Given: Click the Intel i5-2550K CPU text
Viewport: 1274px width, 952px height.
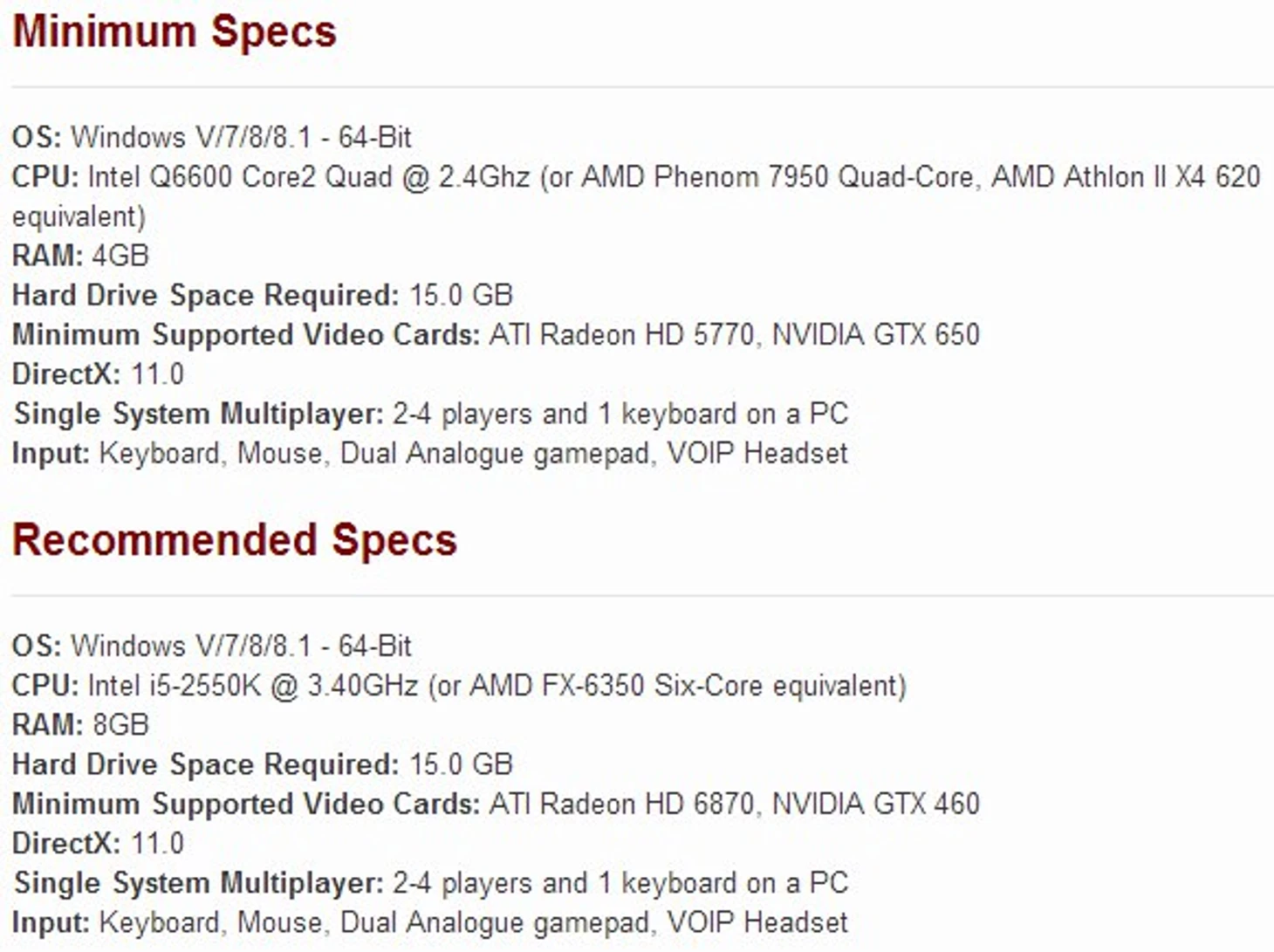Looking at the screenshot, I should (175, 686).
